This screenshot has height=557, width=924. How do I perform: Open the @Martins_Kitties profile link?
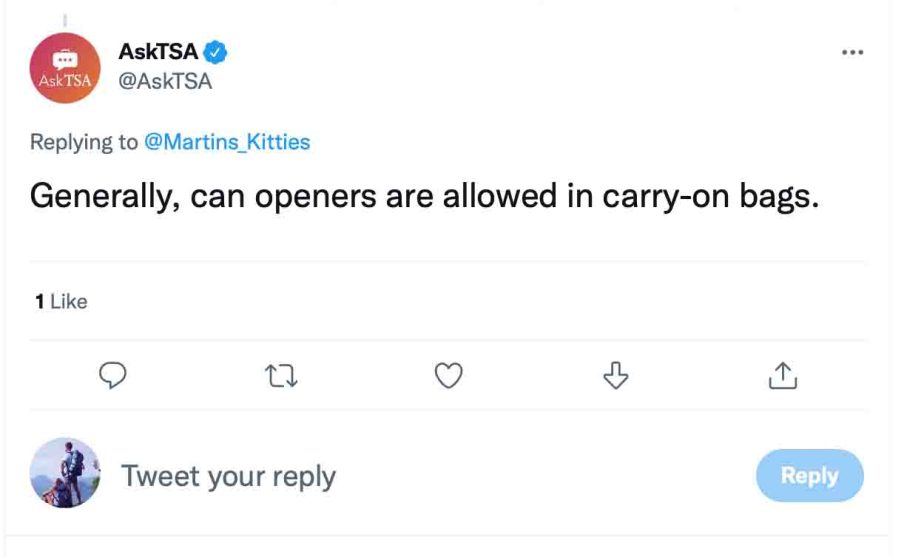227,142
